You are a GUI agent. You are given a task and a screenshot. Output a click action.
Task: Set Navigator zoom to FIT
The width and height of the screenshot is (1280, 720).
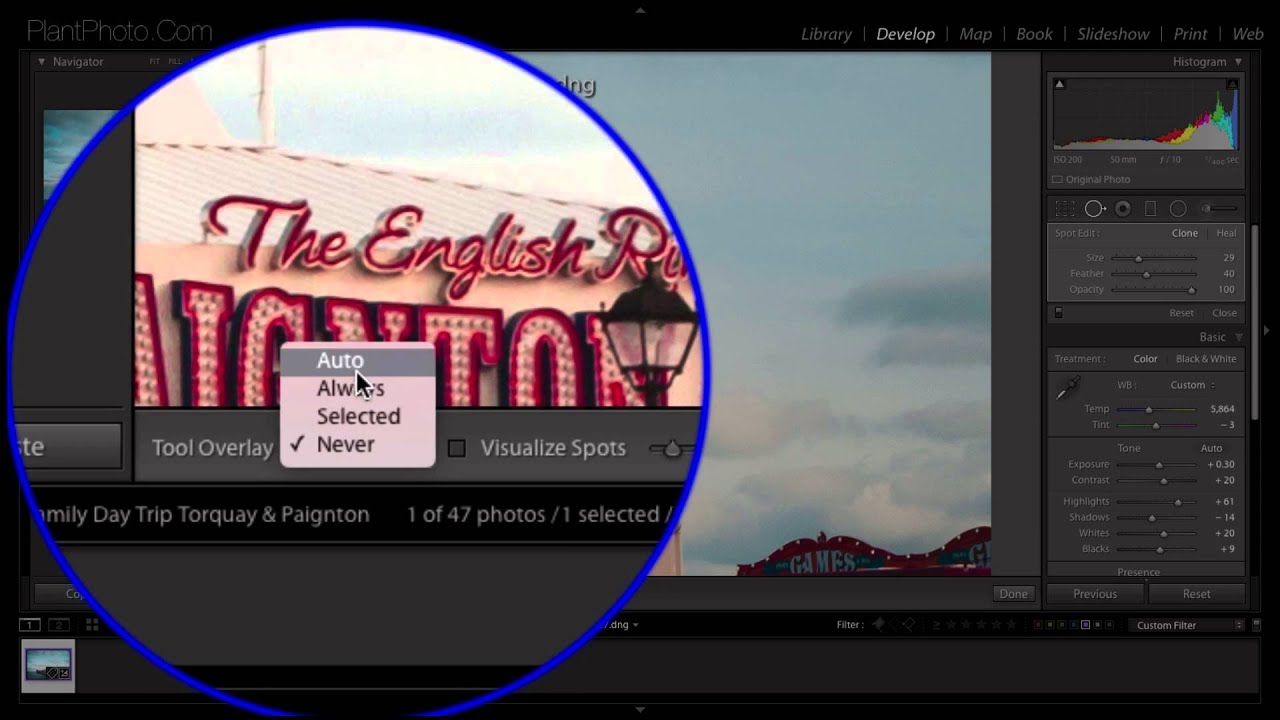pos(155,62)
